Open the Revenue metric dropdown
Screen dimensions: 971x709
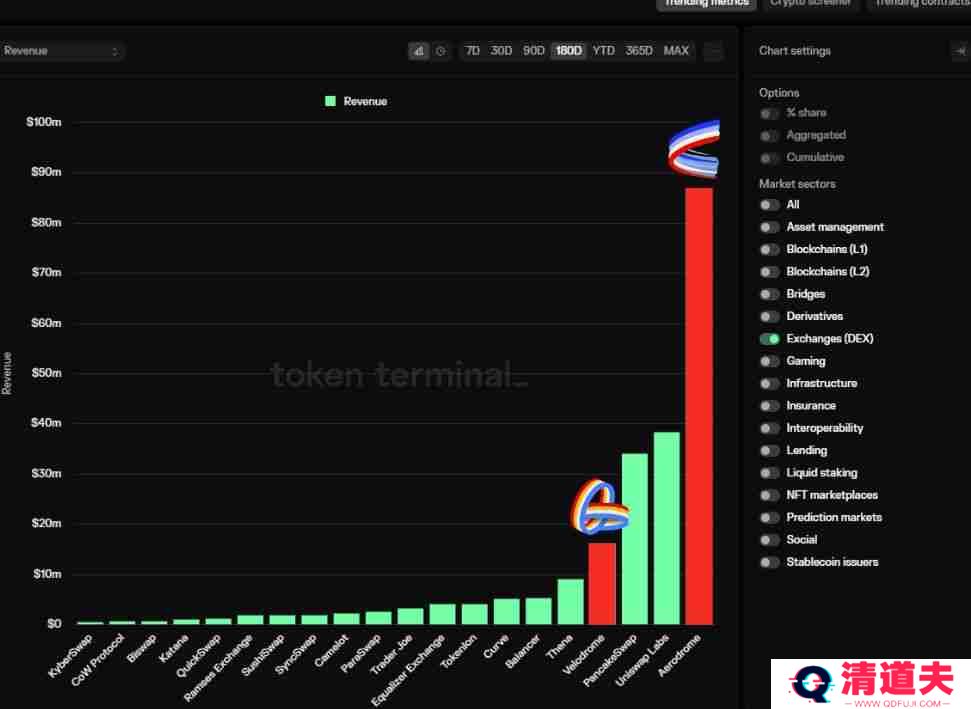click(x=61, y=51)
